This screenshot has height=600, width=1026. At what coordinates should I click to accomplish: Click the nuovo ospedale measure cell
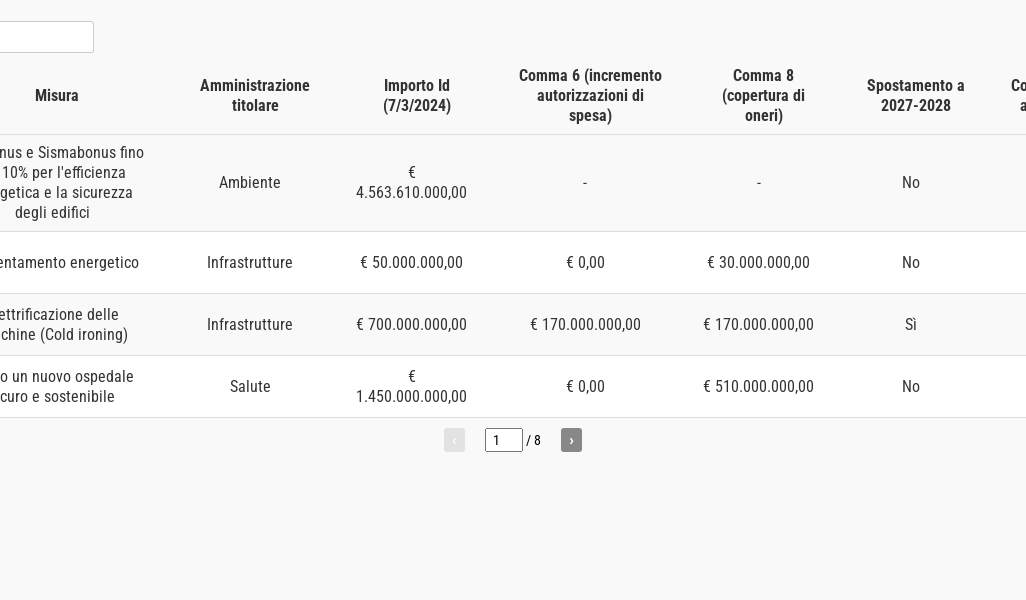65,387
